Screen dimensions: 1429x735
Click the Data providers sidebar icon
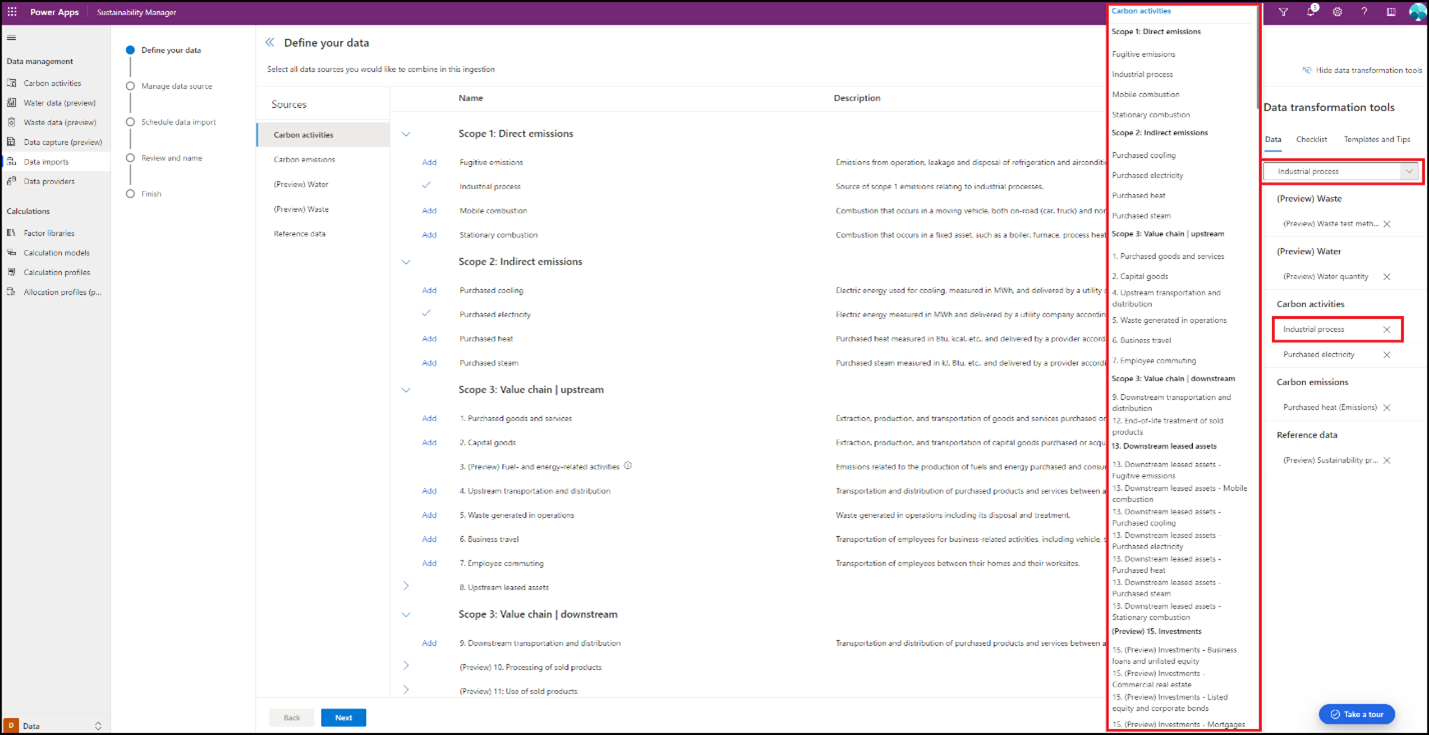pyautogui.click(x=12, y=181)
